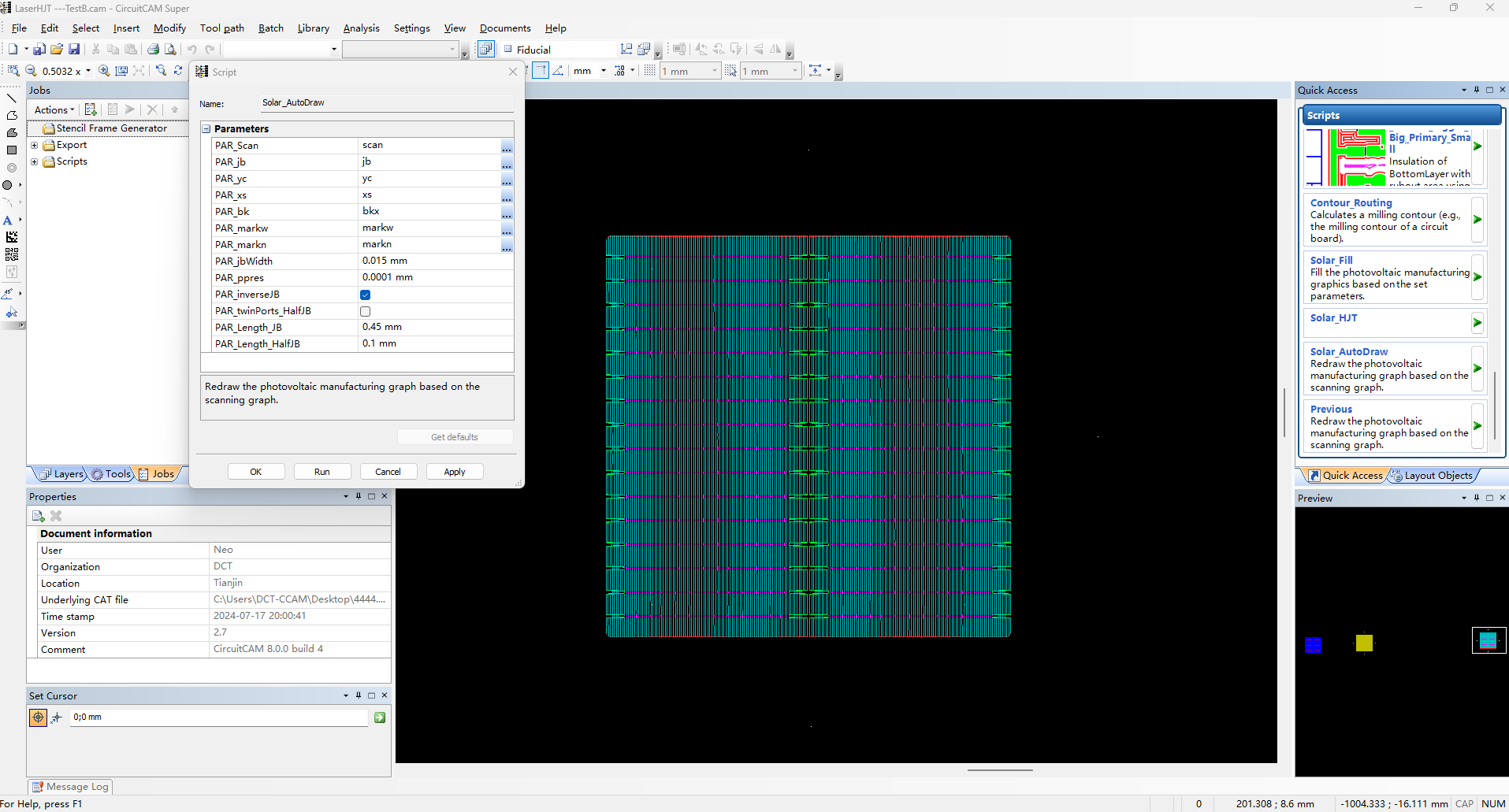The height and width of the screenshot is (812, 1509).
Task: Open the mm units dropdown
Action: click(604, 71)
